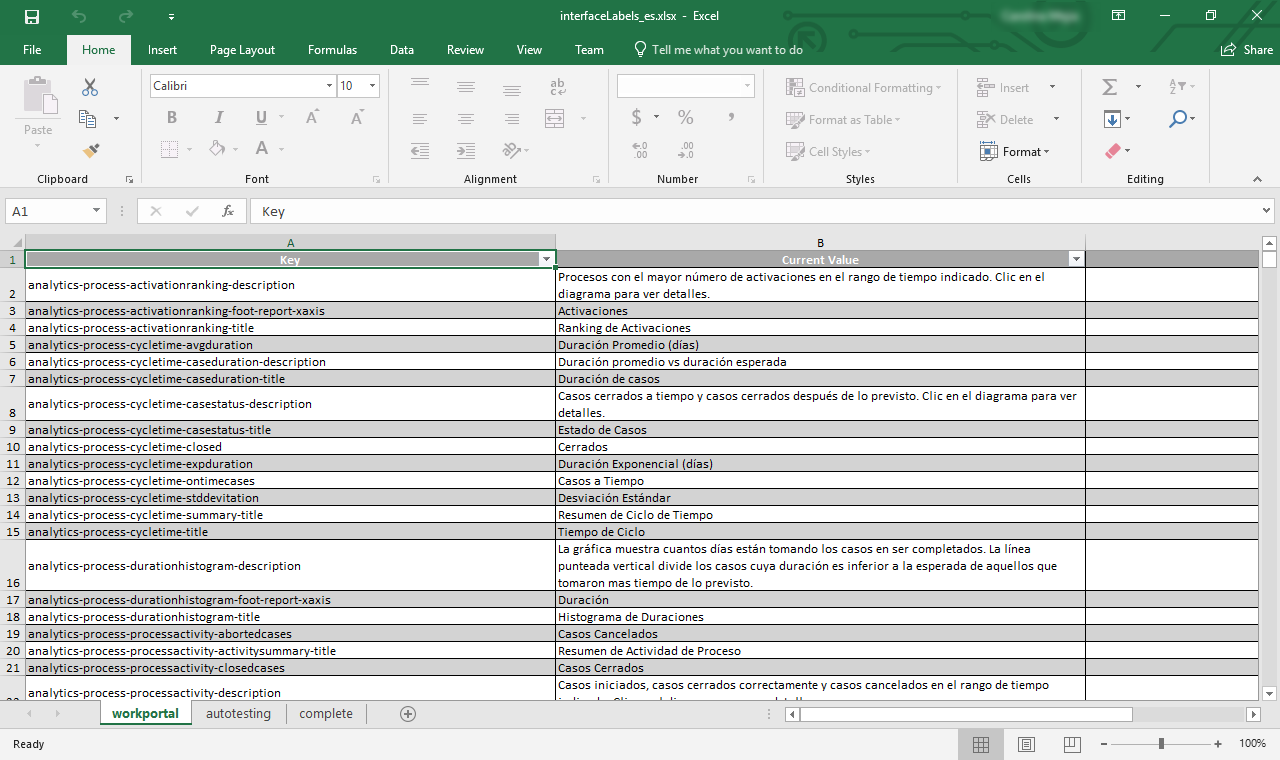Open the Key column filter dropdown

546,260
